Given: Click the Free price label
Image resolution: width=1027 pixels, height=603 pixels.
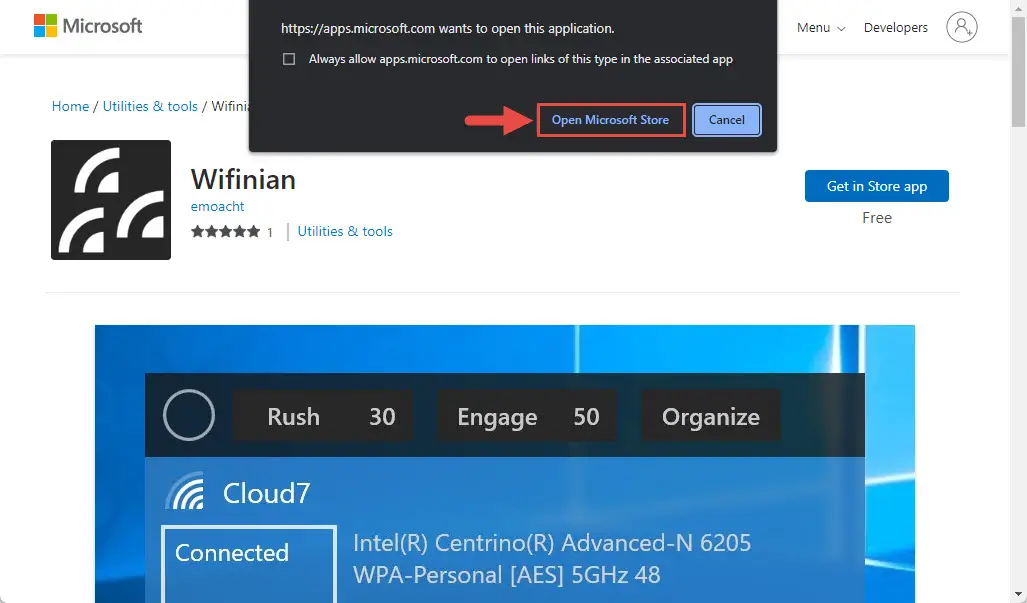Looking at the screenshot, I should click(876, 217).
